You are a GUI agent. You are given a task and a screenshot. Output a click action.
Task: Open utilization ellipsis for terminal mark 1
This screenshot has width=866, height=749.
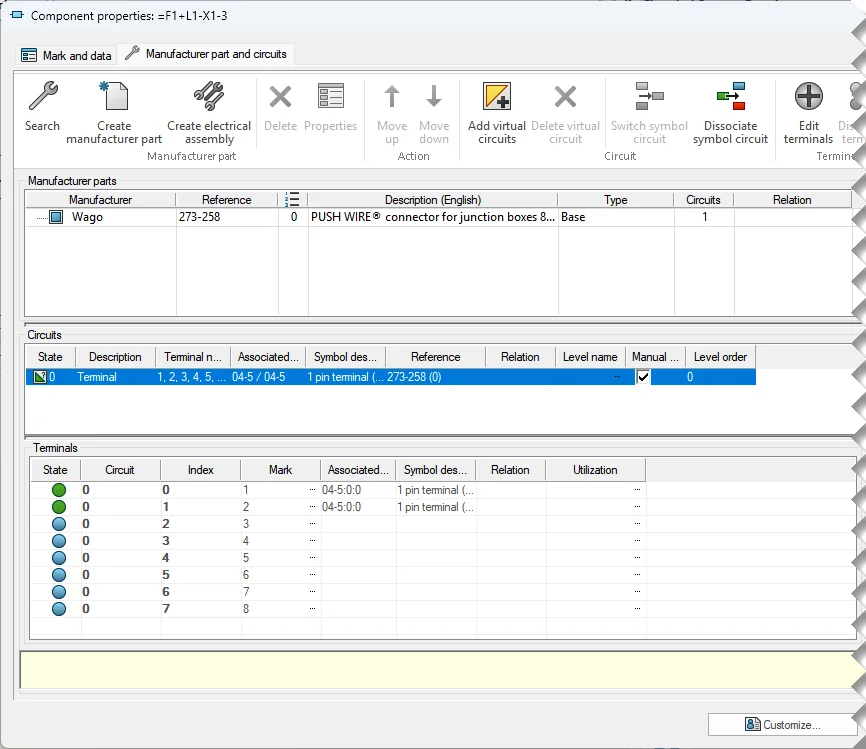click(x=637, y=490)
